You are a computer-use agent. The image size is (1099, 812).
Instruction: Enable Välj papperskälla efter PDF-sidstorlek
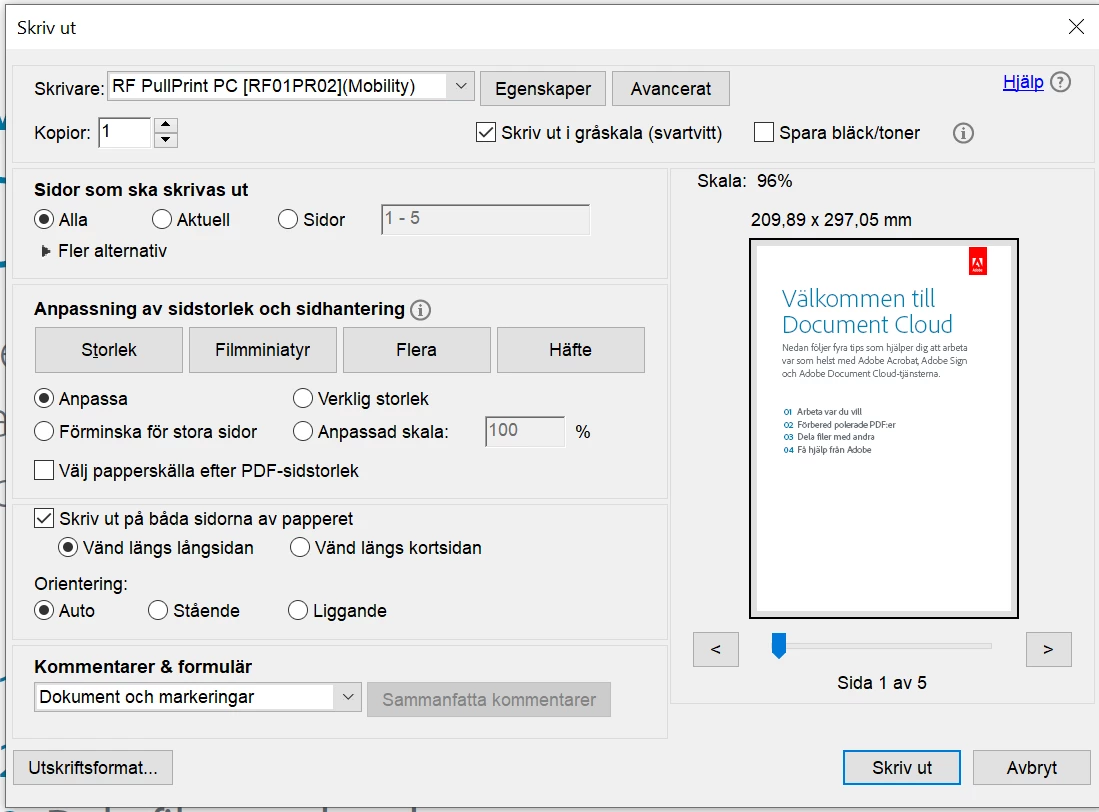pos(44,470)
